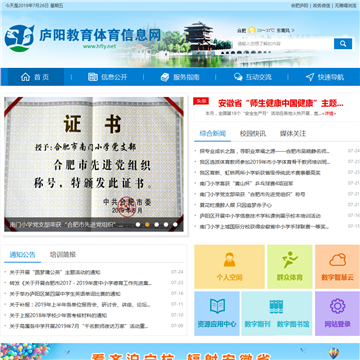Image resolution: width=360 pixels, height=360 pixels.
Task: Select the third carousel dot
Action: click(x=156, y=225)
